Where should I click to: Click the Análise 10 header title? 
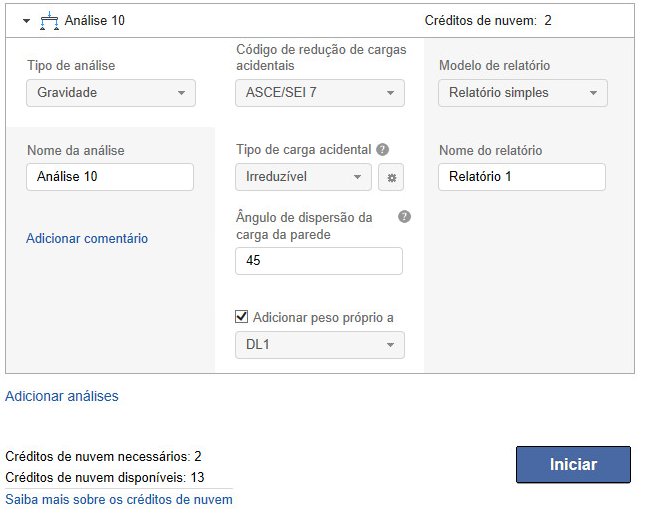[x=94, y=20]
